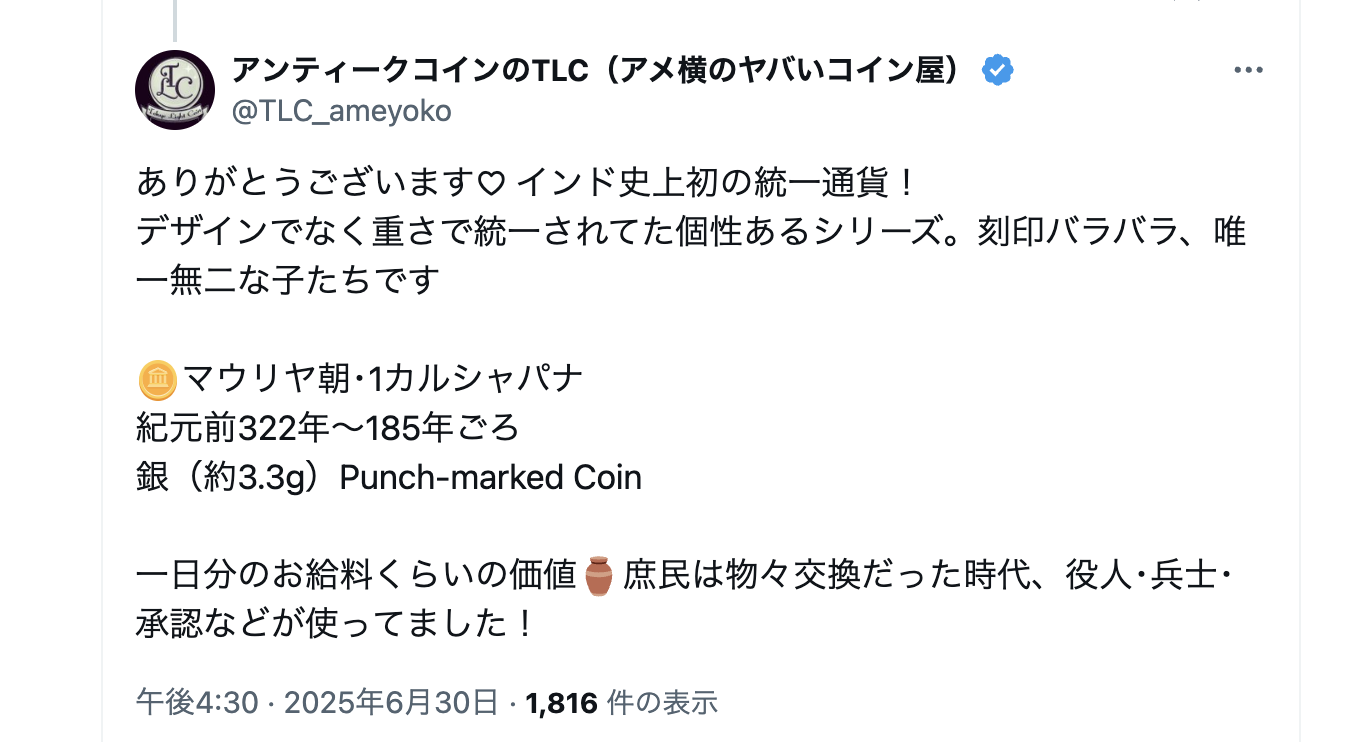Viewport: 1346px width, 742px height.
Task: Click the 件の表示 views label
Action: 662,703
